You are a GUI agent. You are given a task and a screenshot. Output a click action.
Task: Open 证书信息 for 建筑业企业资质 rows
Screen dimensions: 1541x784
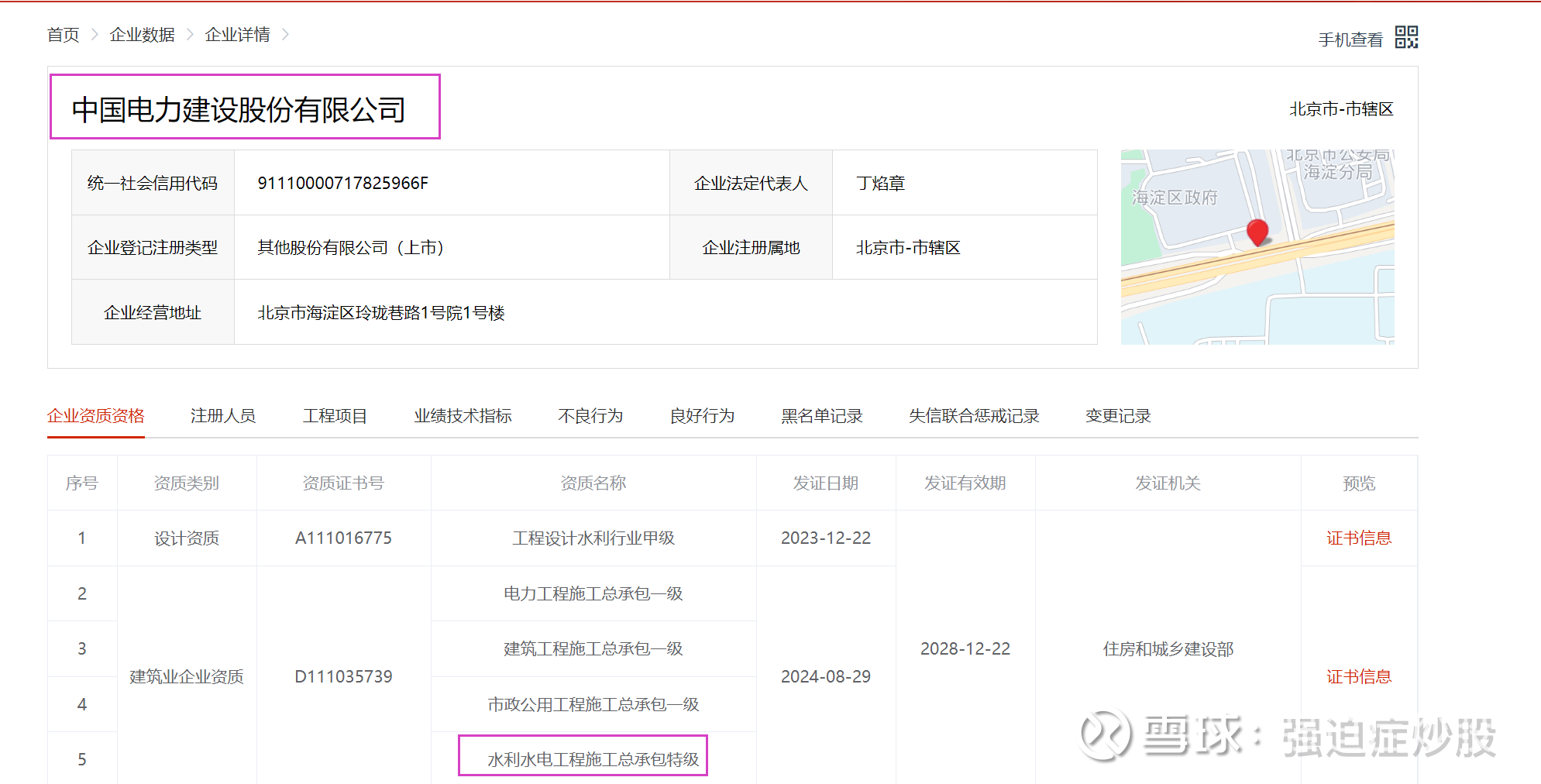point(1359,676)
